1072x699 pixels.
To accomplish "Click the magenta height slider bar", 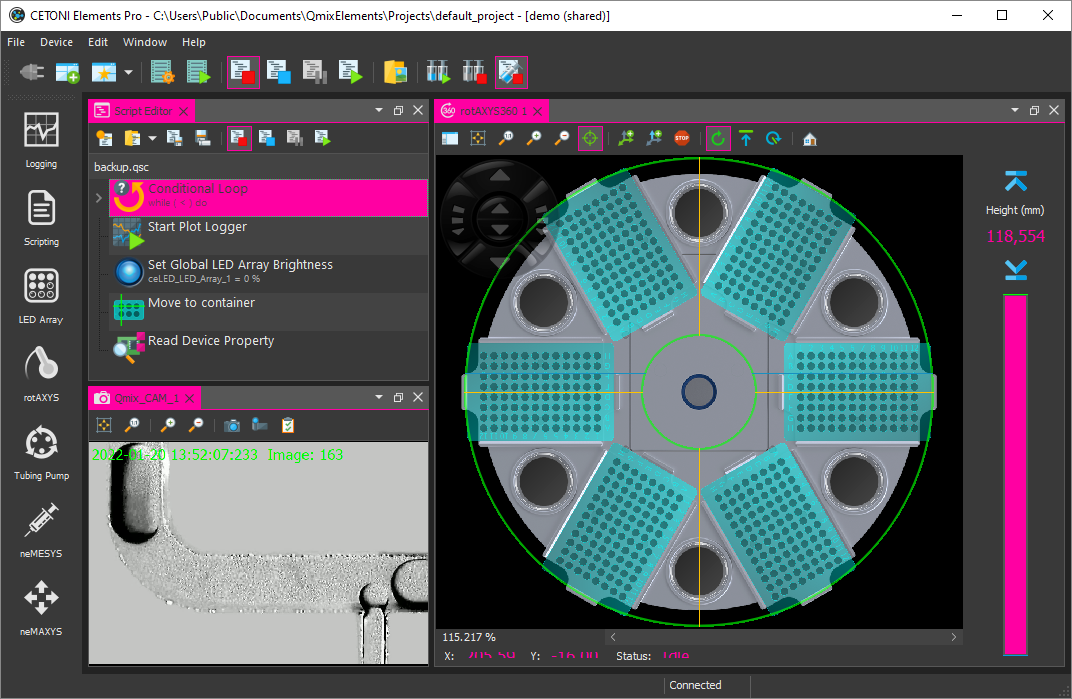I will [1015, 475].
